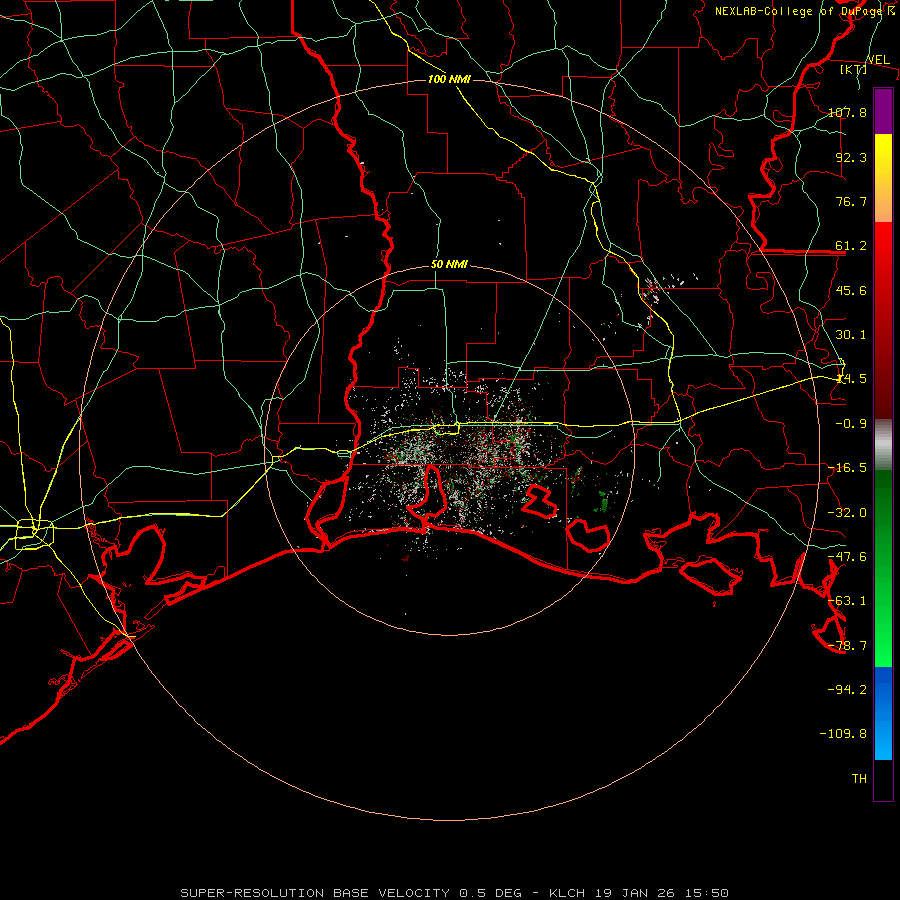Click the -0.9 velocity scale value
This screenshot has height=900, width=900.
[x=851, y=424]
